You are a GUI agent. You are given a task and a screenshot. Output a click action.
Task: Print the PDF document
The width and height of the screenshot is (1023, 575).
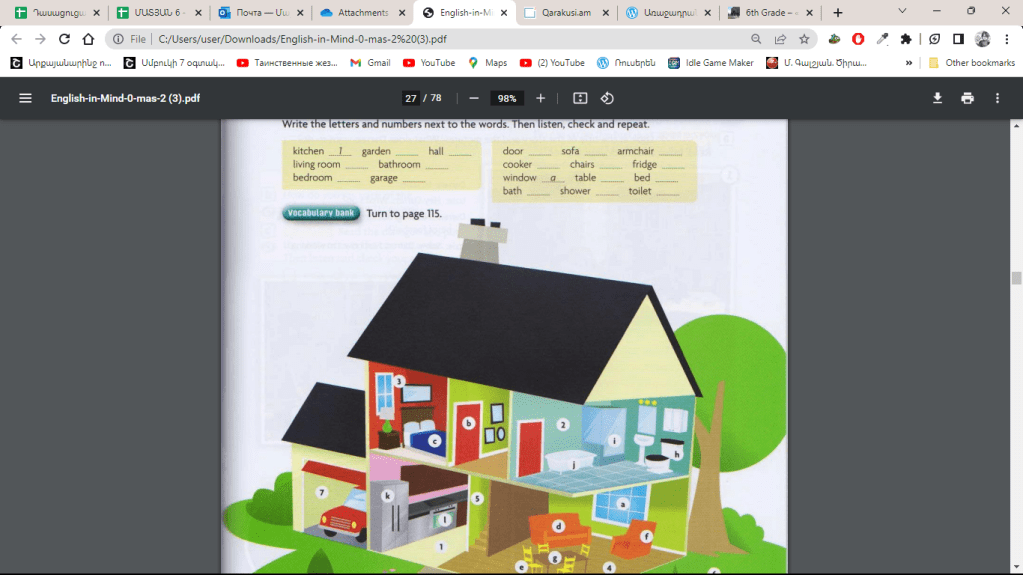(x=967, y=98)
